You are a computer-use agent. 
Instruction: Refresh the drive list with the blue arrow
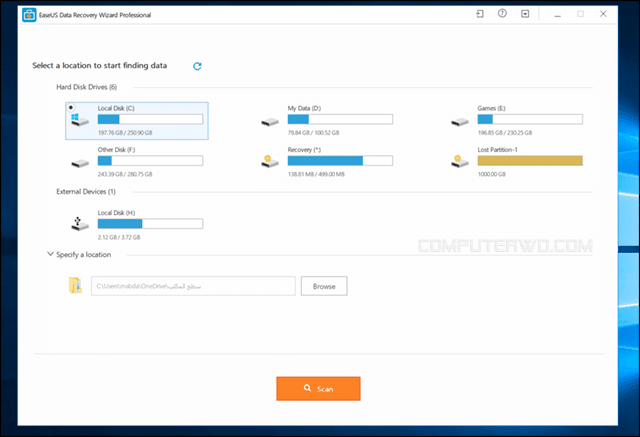(197, 66)
